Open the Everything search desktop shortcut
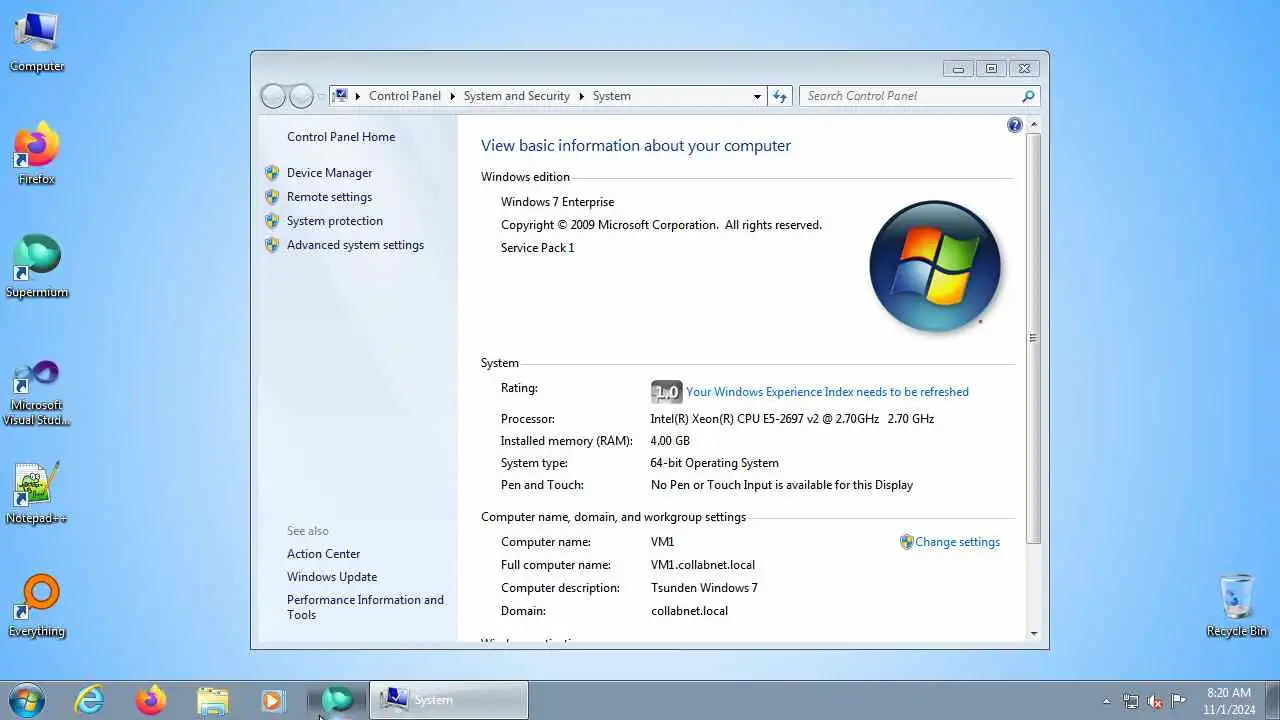Viewport: 1280px width, 720px height. [37, 606]
